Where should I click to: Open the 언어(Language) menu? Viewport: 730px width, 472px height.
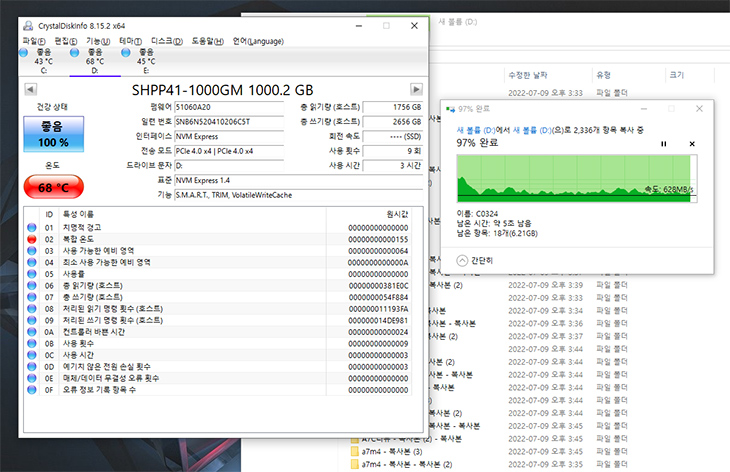click(258, 41)
